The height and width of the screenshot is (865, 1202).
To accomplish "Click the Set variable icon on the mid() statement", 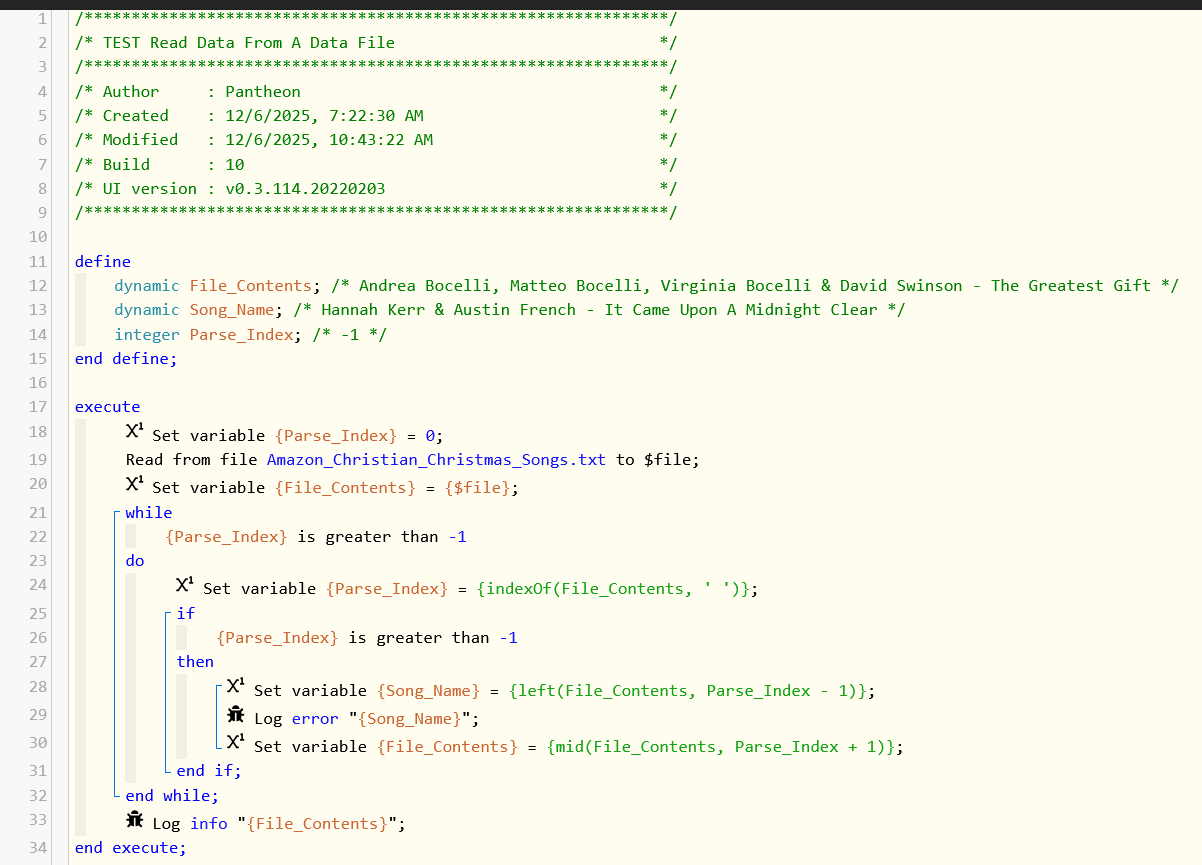I will point(236,743).
